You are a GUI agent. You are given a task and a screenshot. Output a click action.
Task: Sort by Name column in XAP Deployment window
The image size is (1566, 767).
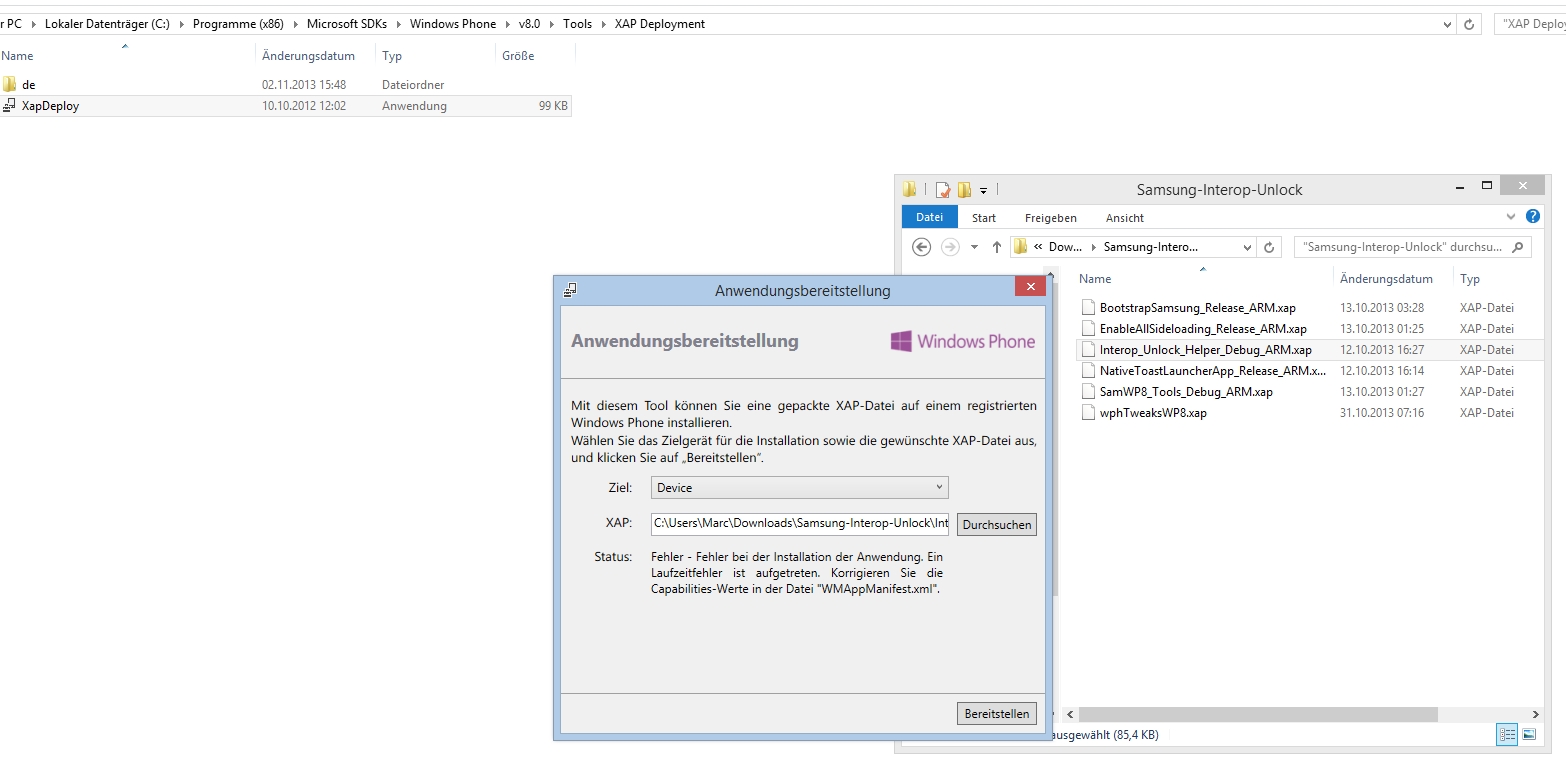(17, 56)
